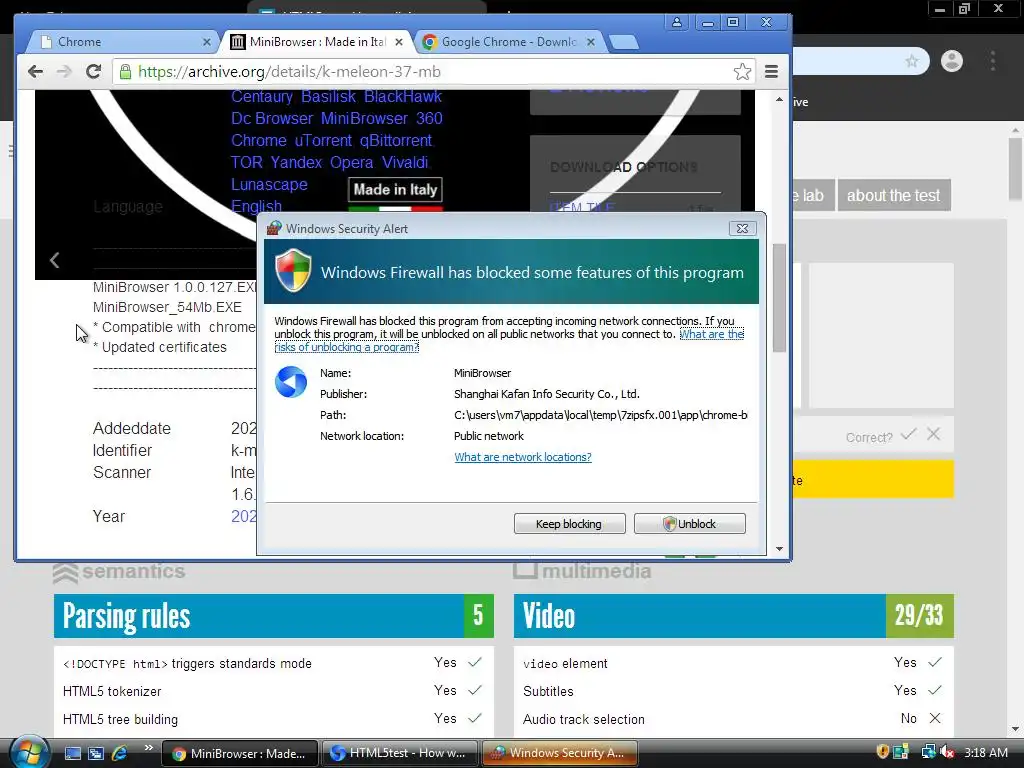
Task: Click the Unblock button
Action: (x=690, y=524)
